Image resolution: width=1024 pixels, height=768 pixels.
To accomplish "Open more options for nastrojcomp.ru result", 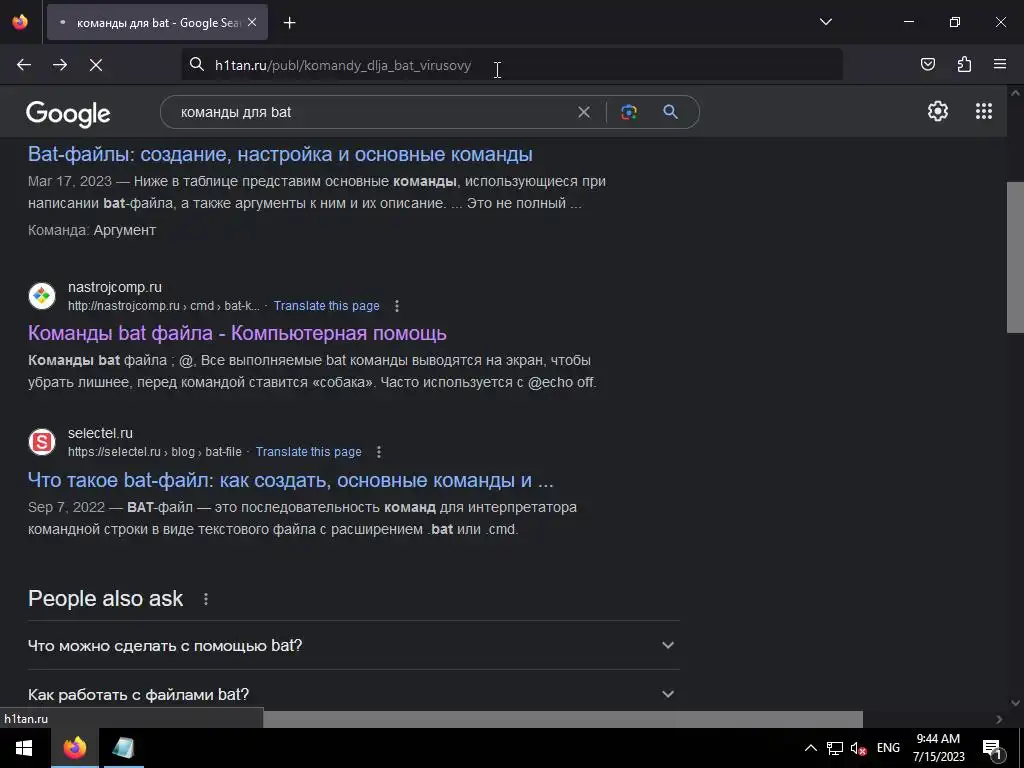I will pyautogui.click(x=396, y=306).
